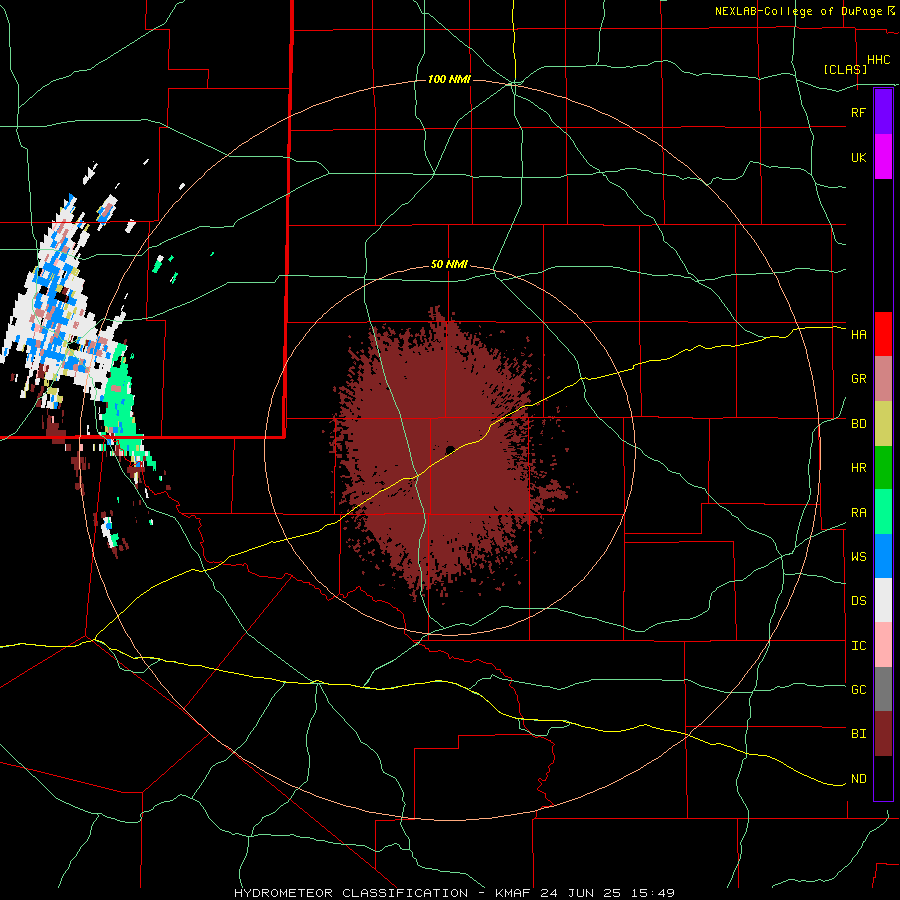Click the light pink IC legend swatch
Viewport: 900px width, 900px height.
[883, 645]
